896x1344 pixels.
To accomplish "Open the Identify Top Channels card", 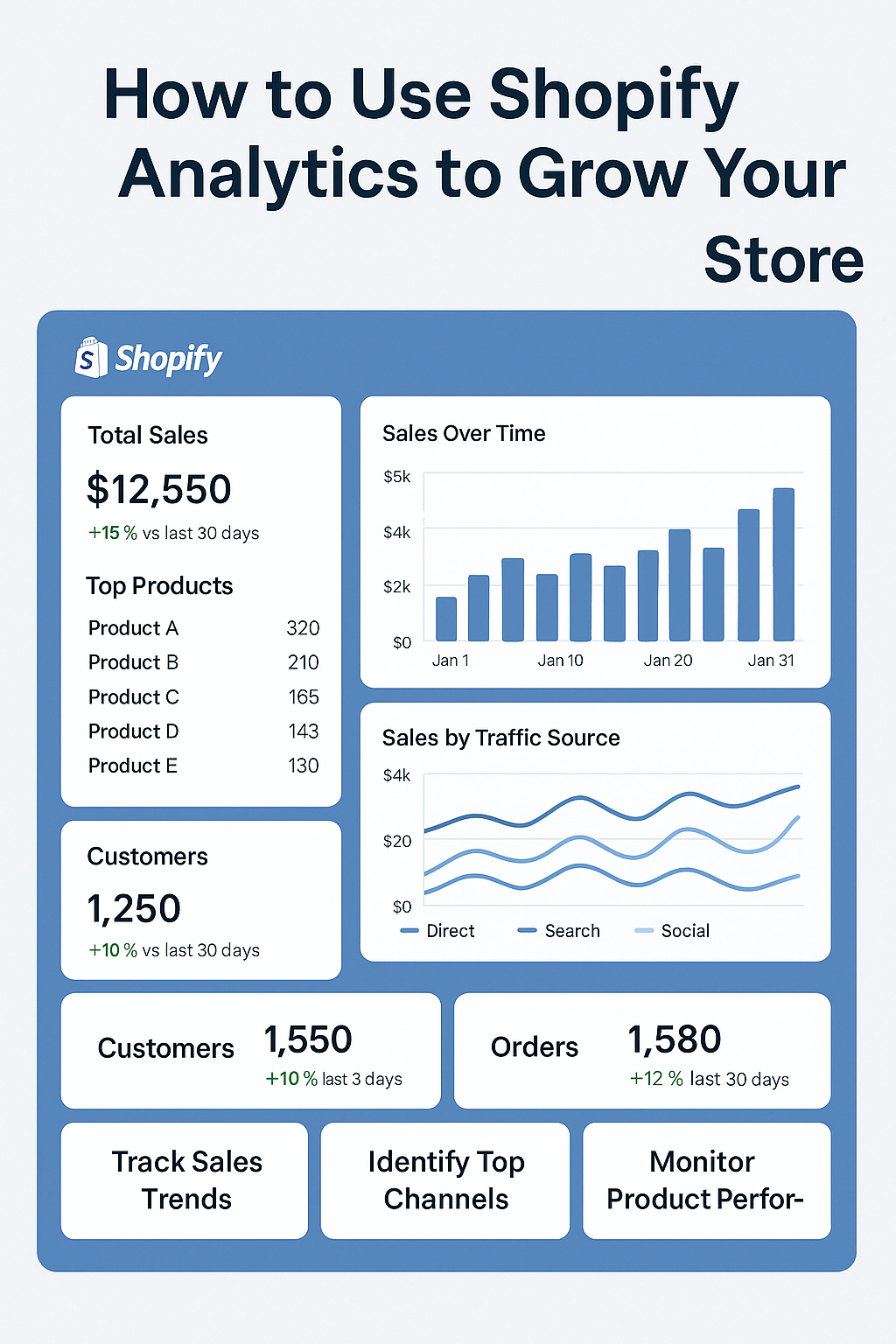I will (x=445, y=1180).
